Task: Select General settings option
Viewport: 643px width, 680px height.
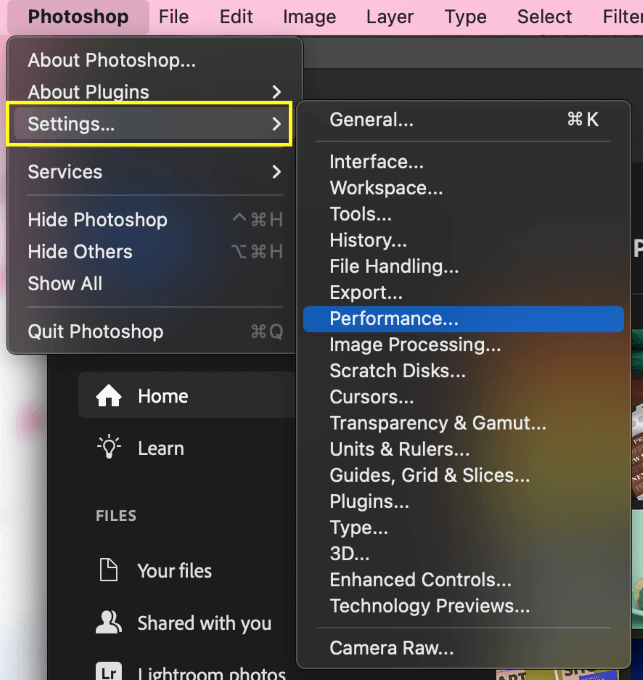Action: point(463,120)
